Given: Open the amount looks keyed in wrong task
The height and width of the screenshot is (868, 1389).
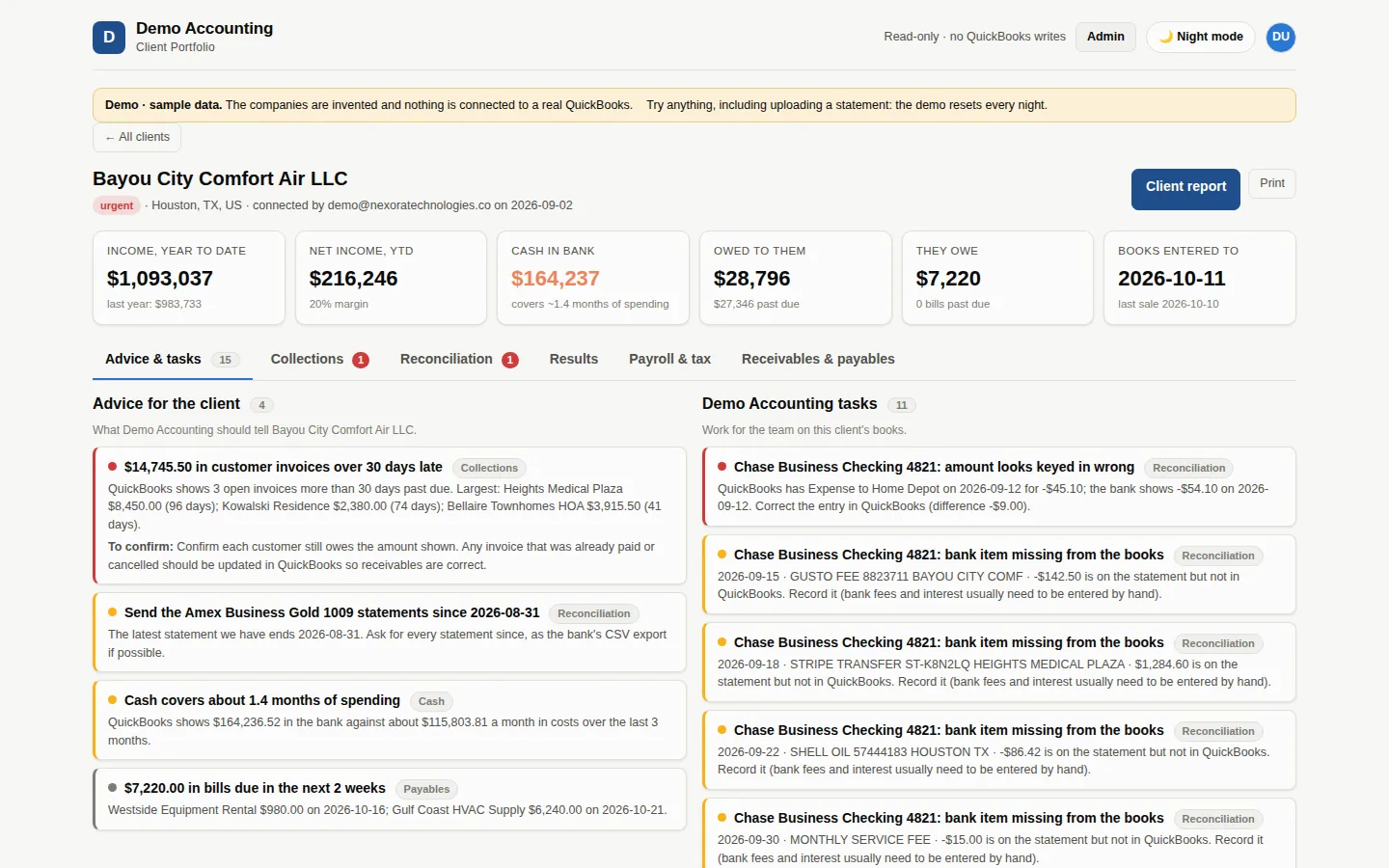Looking at the screenshot, I should click(934, 467).
